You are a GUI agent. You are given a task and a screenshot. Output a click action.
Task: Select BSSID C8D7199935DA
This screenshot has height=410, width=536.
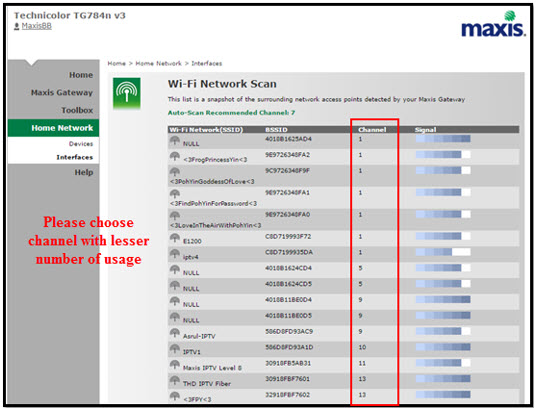coord(289,252)
